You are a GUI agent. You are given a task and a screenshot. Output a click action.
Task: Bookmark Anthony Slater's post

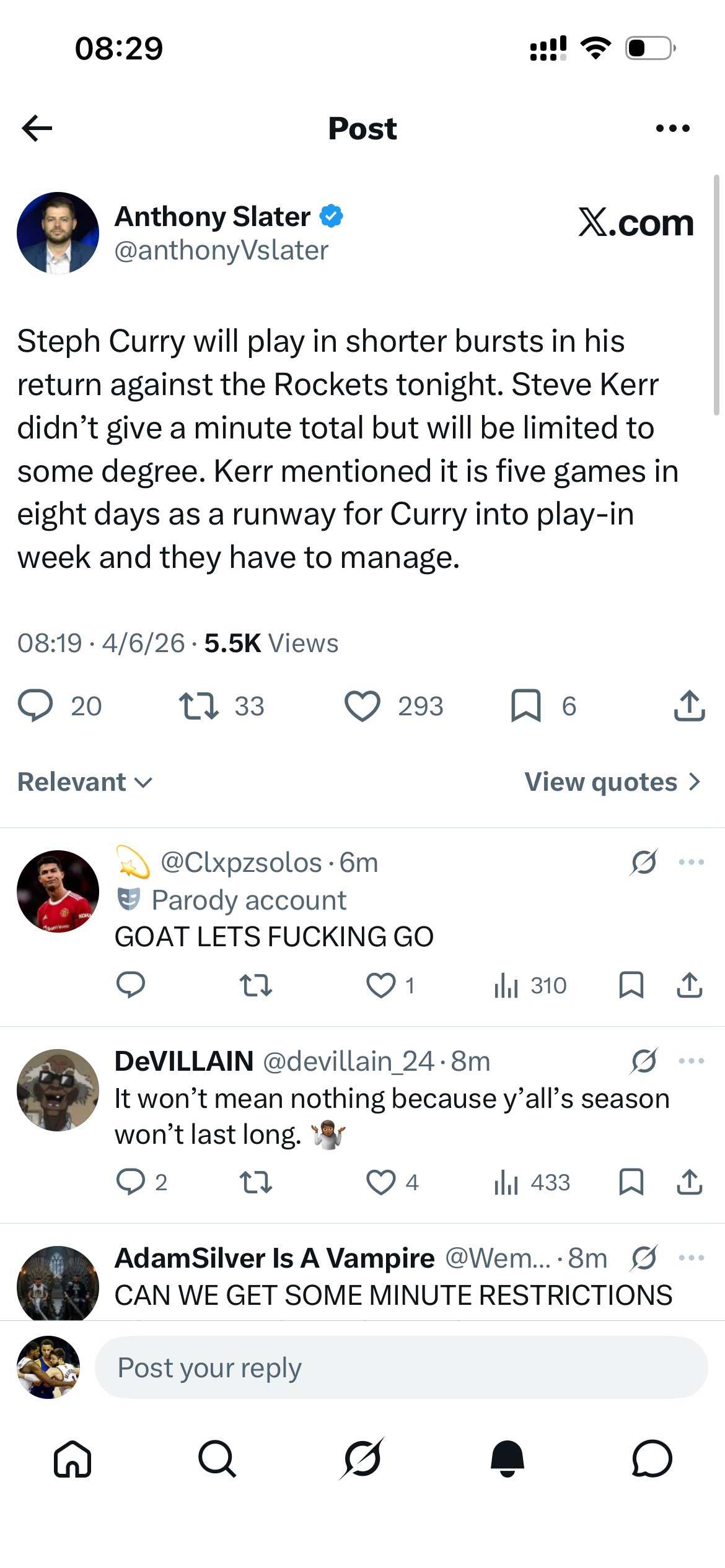click(x=525, y=706)
